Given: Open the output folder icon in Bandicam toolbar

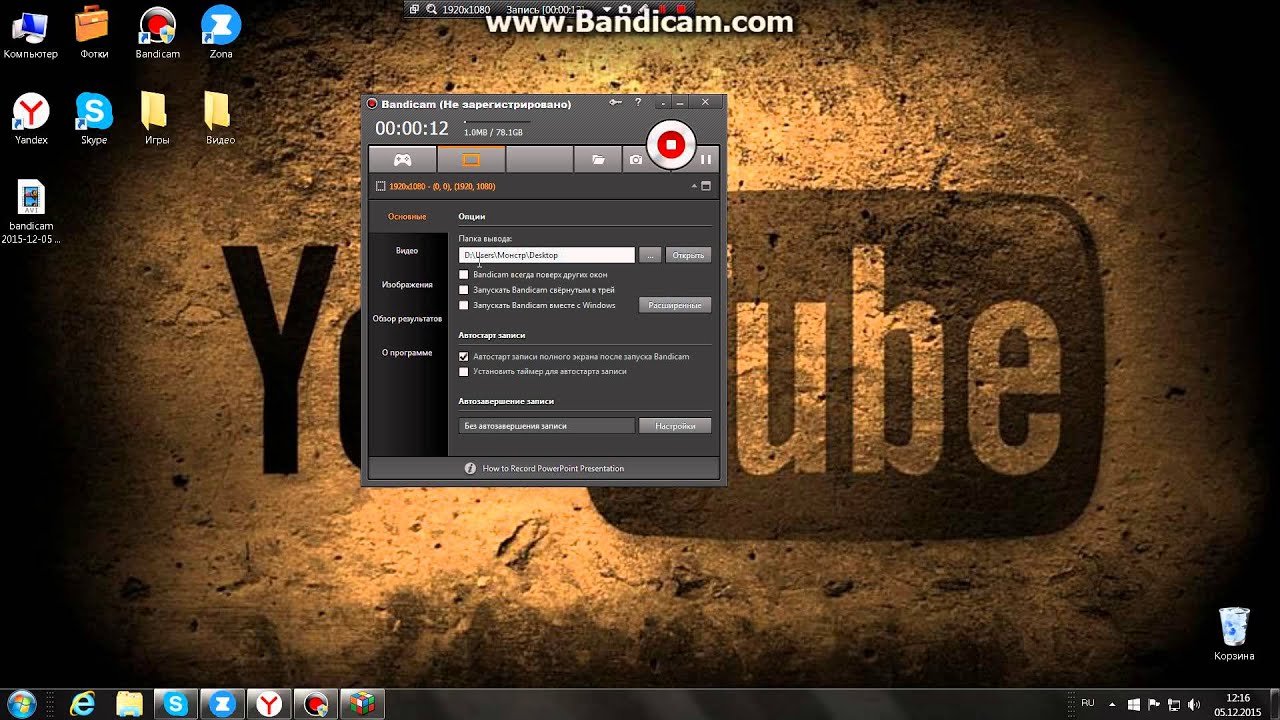Looking at the screenshot, I should tap(598, 159).
